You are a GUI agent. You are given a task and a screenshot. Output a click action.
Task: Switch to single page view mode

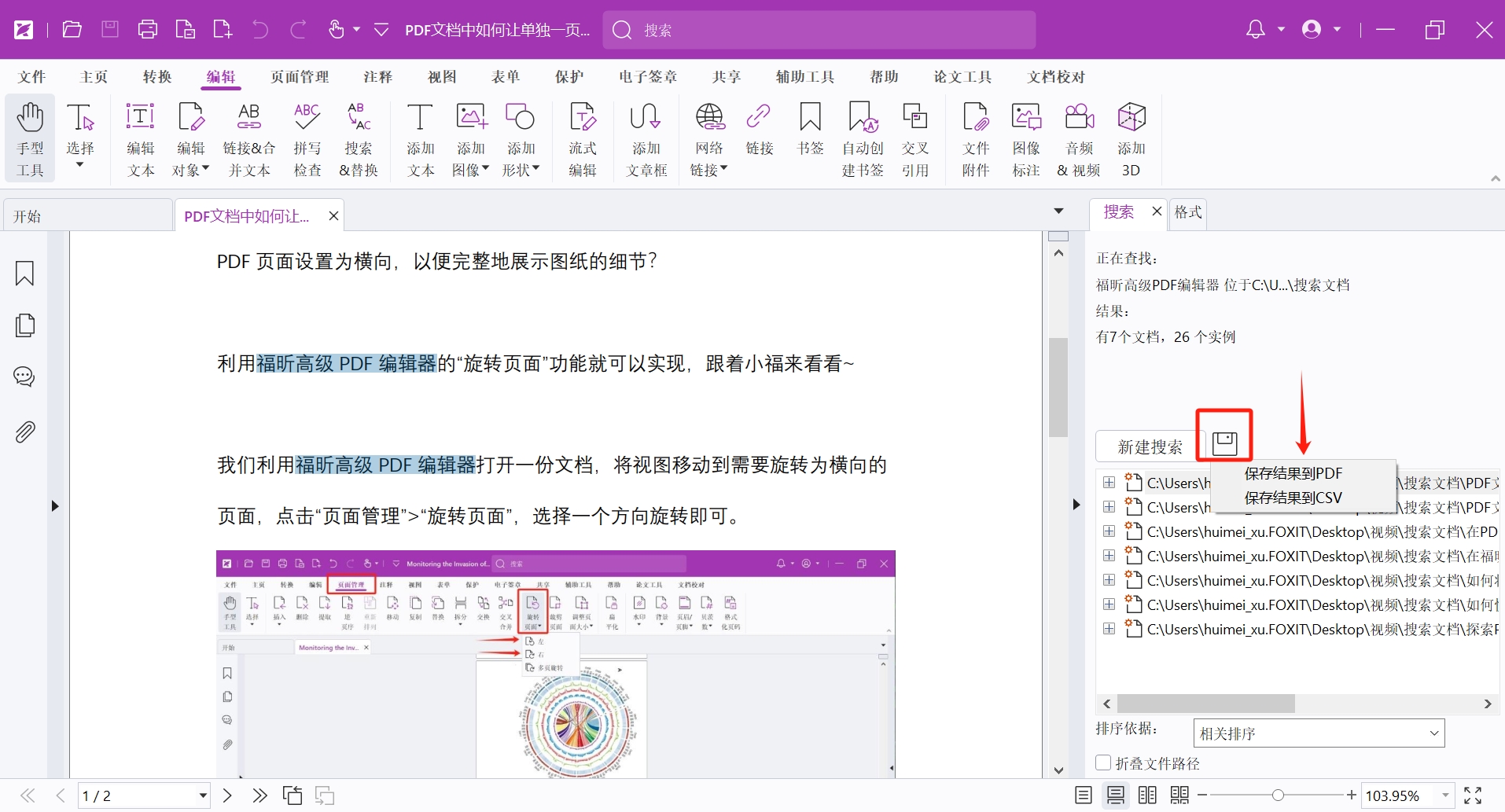coord(1084,795)
